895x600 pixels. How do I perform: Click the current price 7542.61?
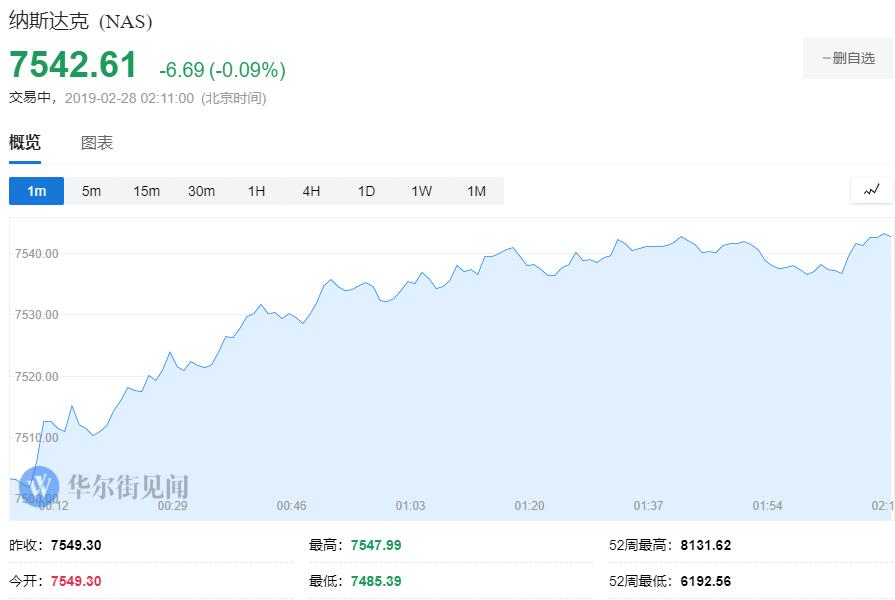73,66
